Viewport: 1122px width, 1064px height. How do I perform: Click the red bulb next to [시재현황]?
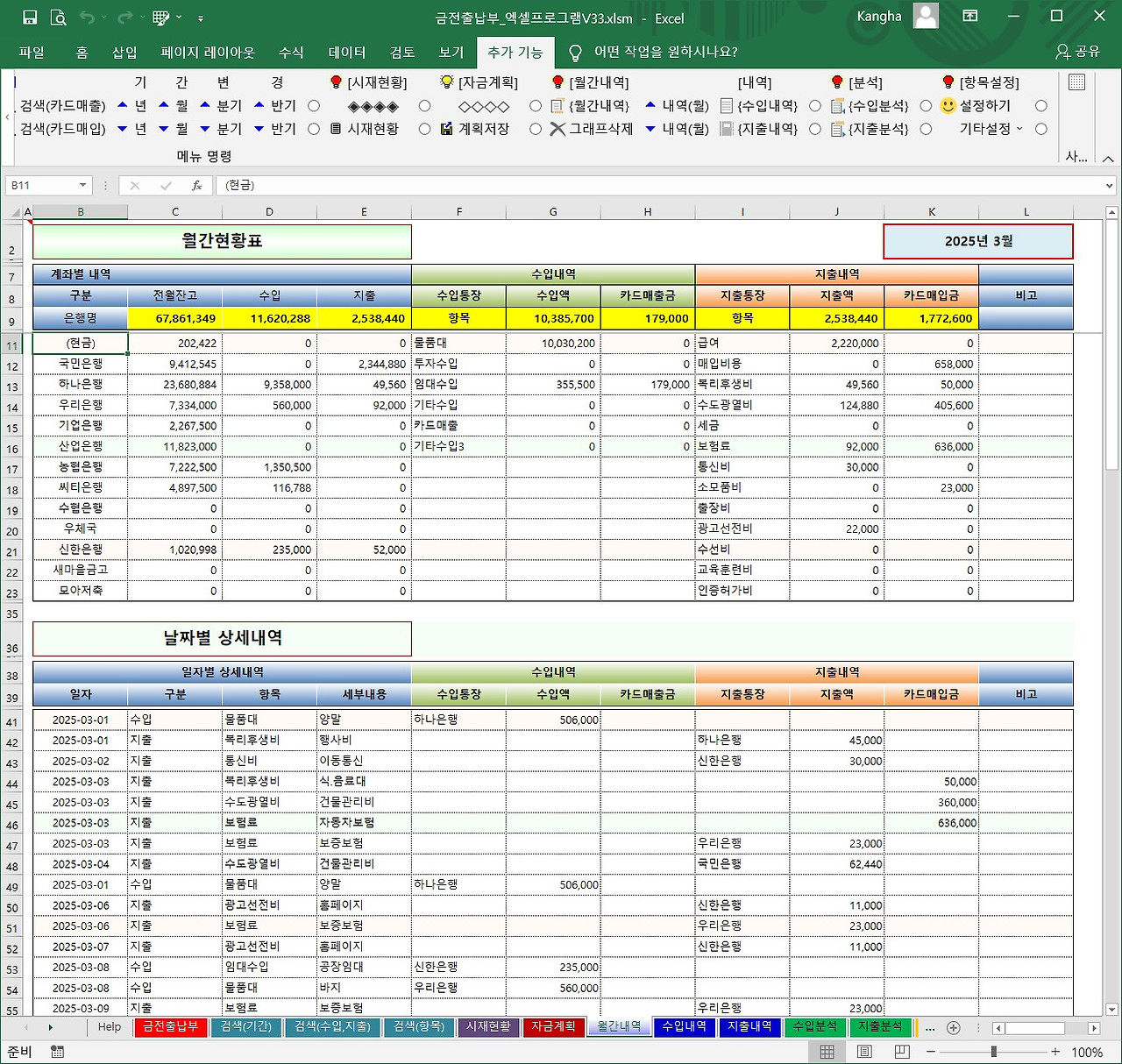pos(336,82)
